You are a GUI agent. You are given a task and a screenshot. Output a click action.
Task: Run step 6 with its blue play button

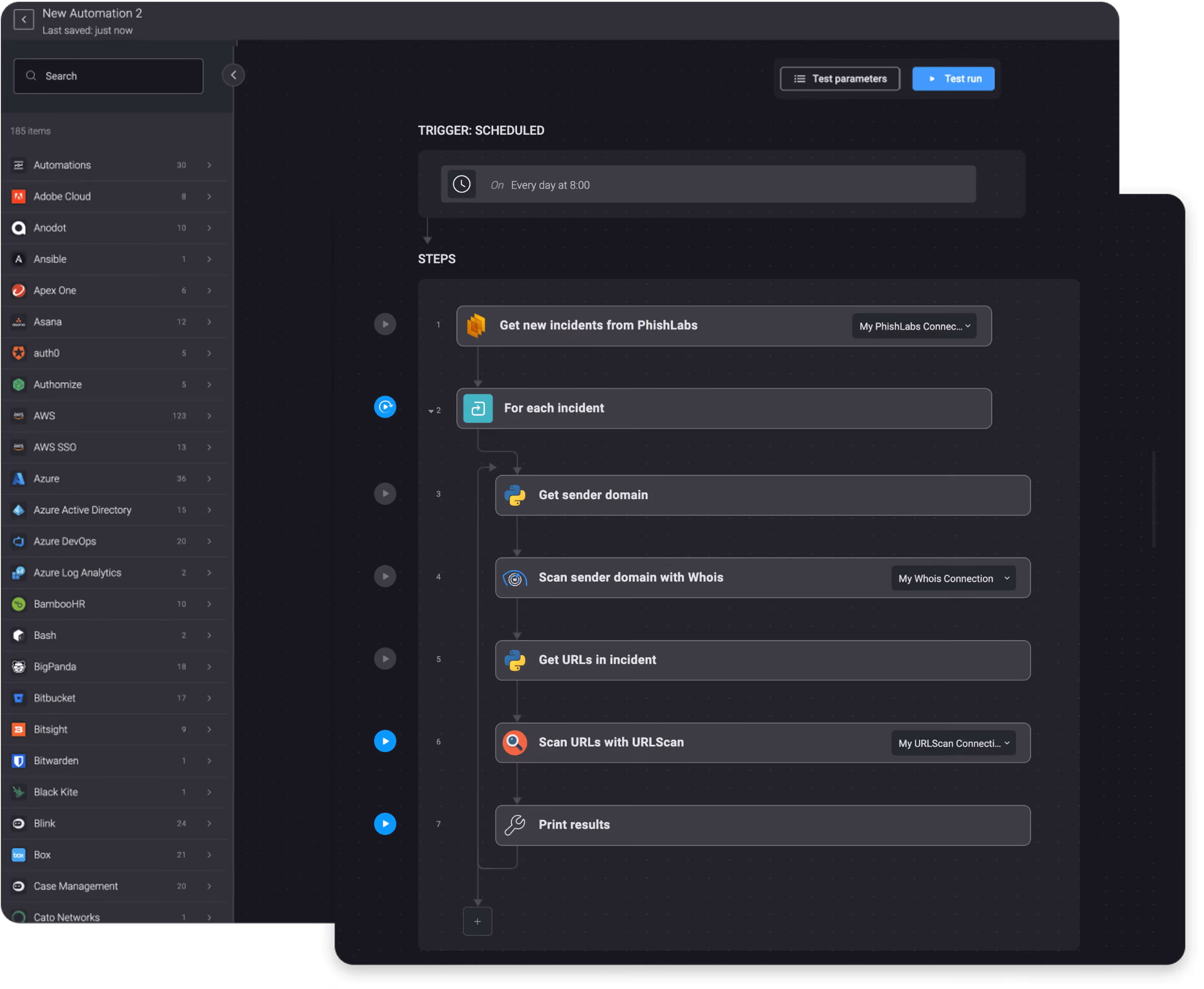pyautogui.click(x=385, y=741)
